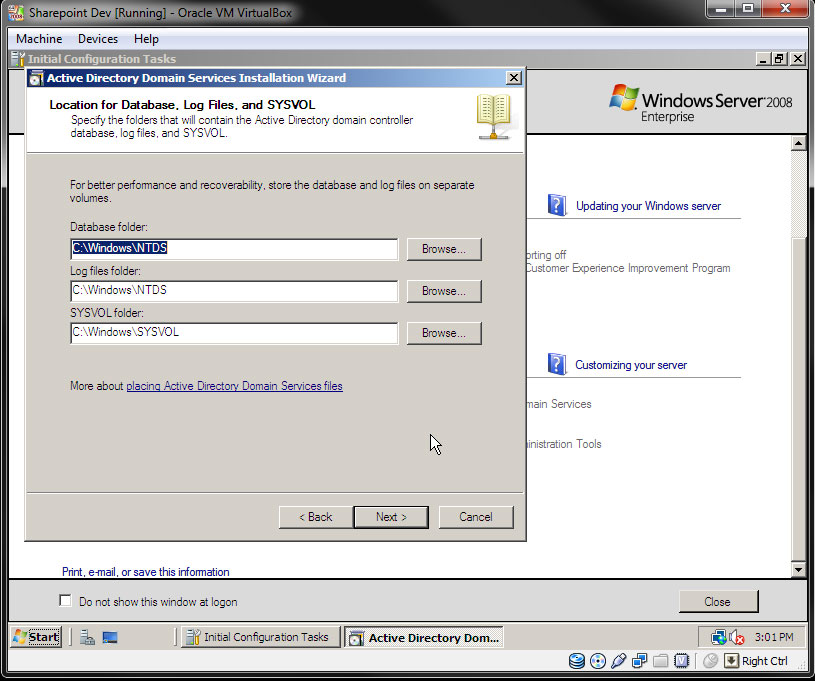Click the VirtualBox virtualization (V chip) icon

(x=681, y=661)
